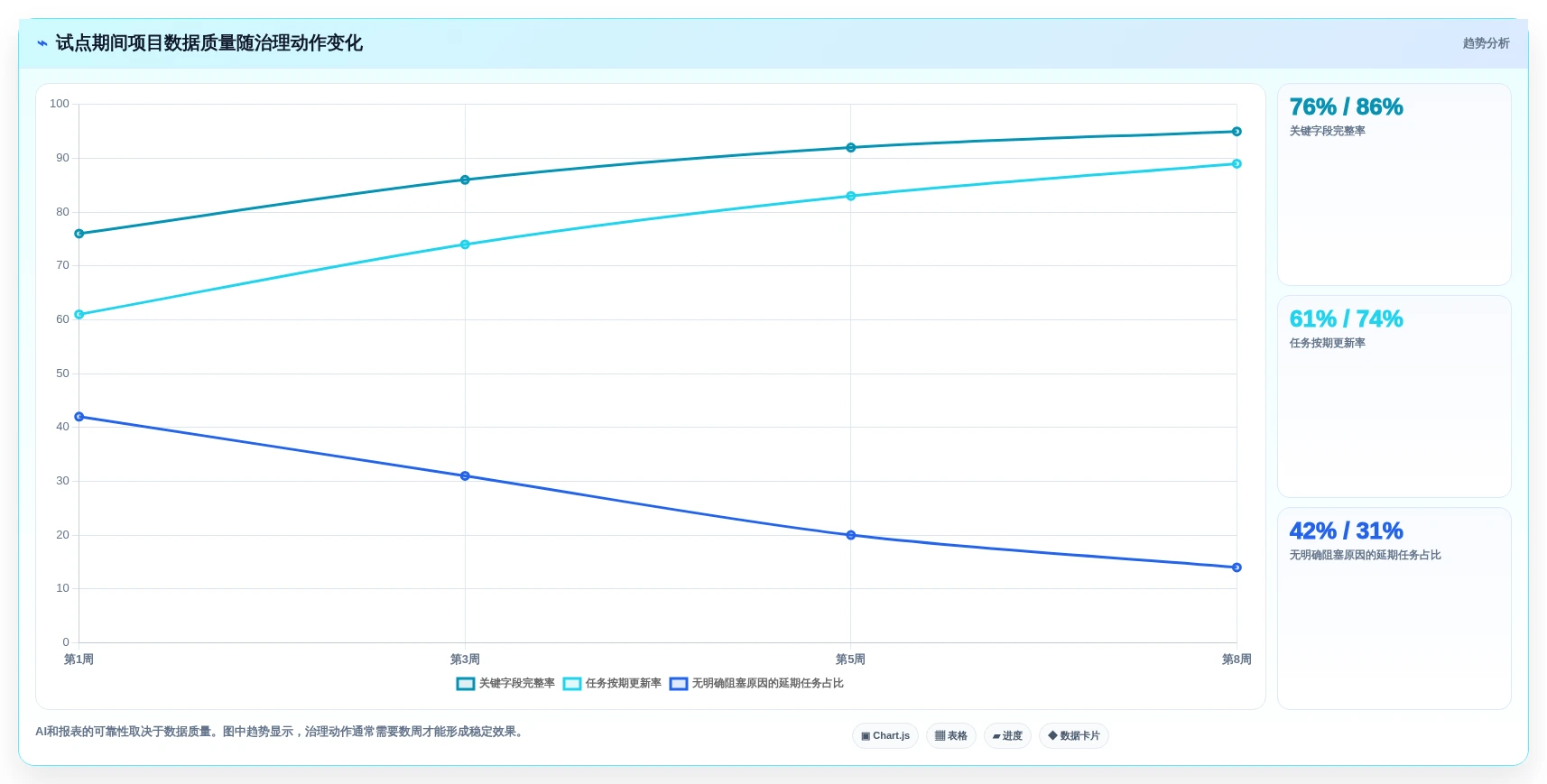
Task: Click the 第3周 x-axis label
Action: tap(465, 659)
